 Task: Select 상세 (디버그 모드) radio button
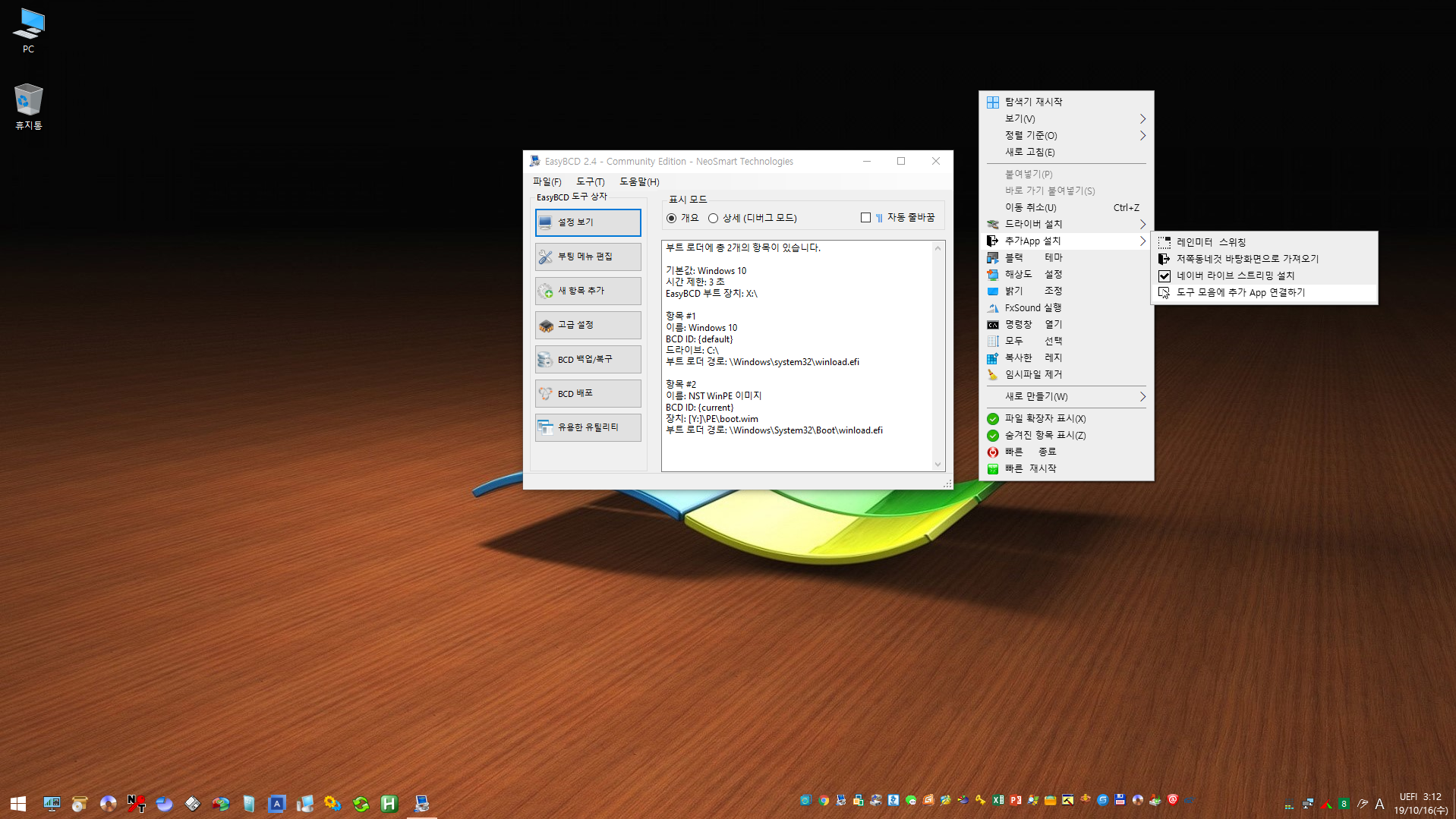point(713,218)
